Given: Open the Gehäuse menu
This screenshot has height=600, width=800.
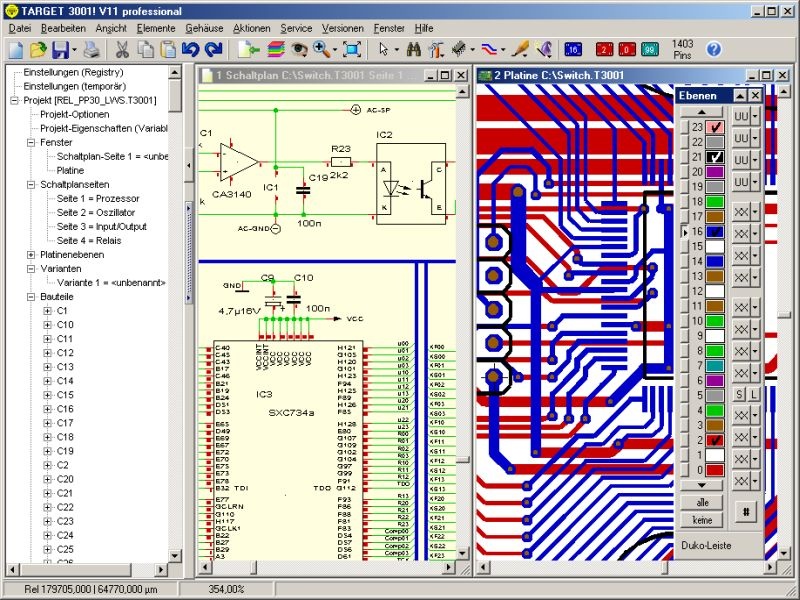Looking at the screenshot, I should tap(204, 28).
